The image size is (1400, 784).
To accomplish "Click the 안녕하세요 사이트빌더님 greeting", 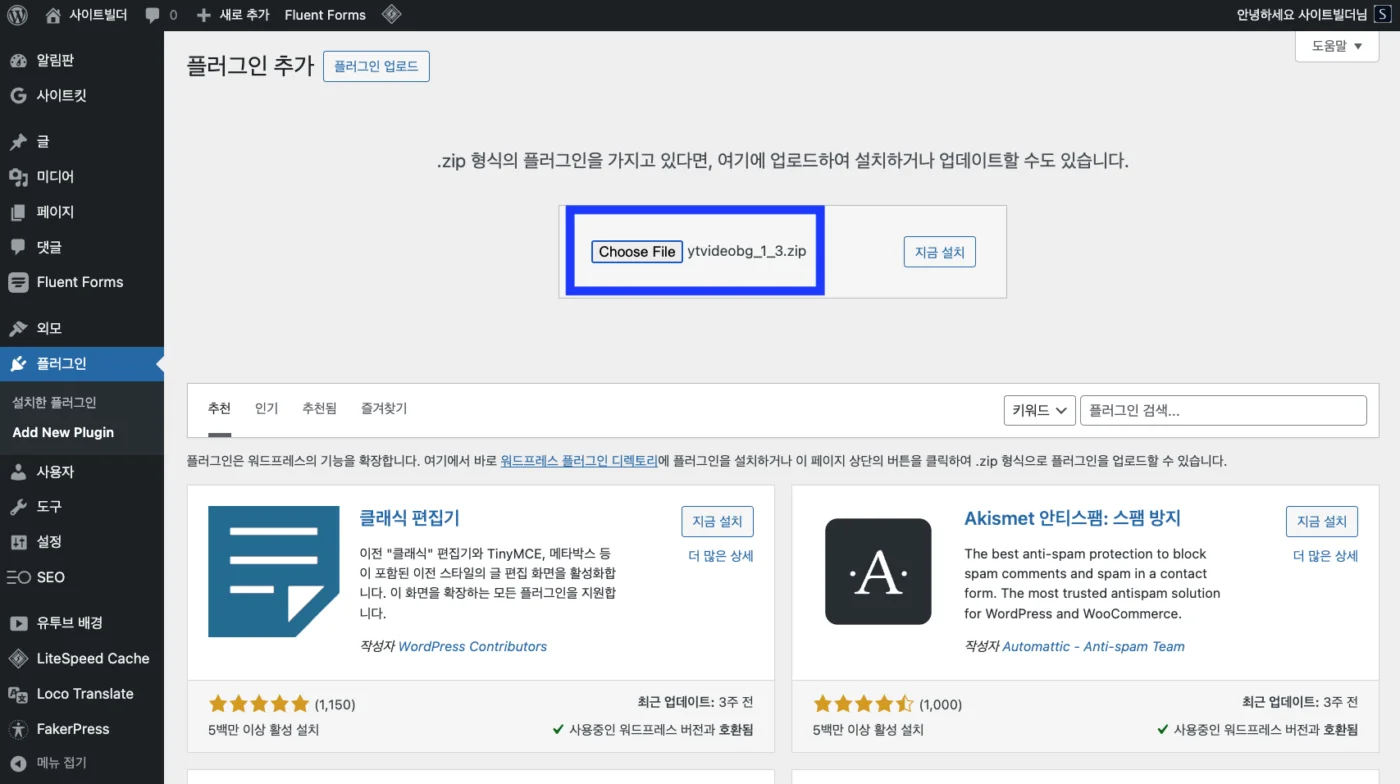I will [x=1301, y=15].
